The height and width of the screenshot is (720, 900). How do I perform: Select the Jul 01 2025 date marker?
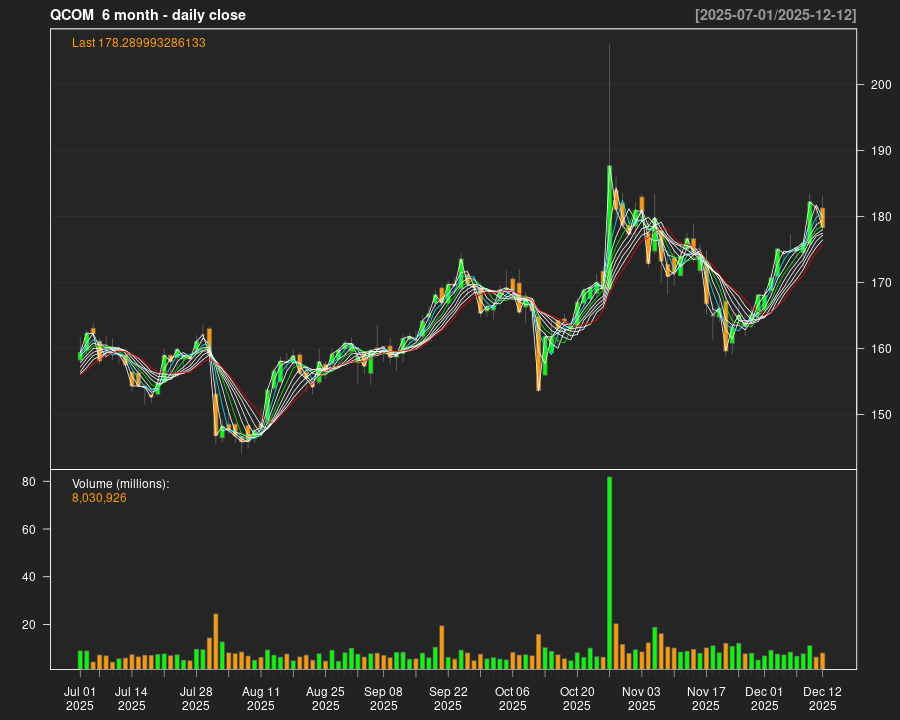[x=80, y=698]
